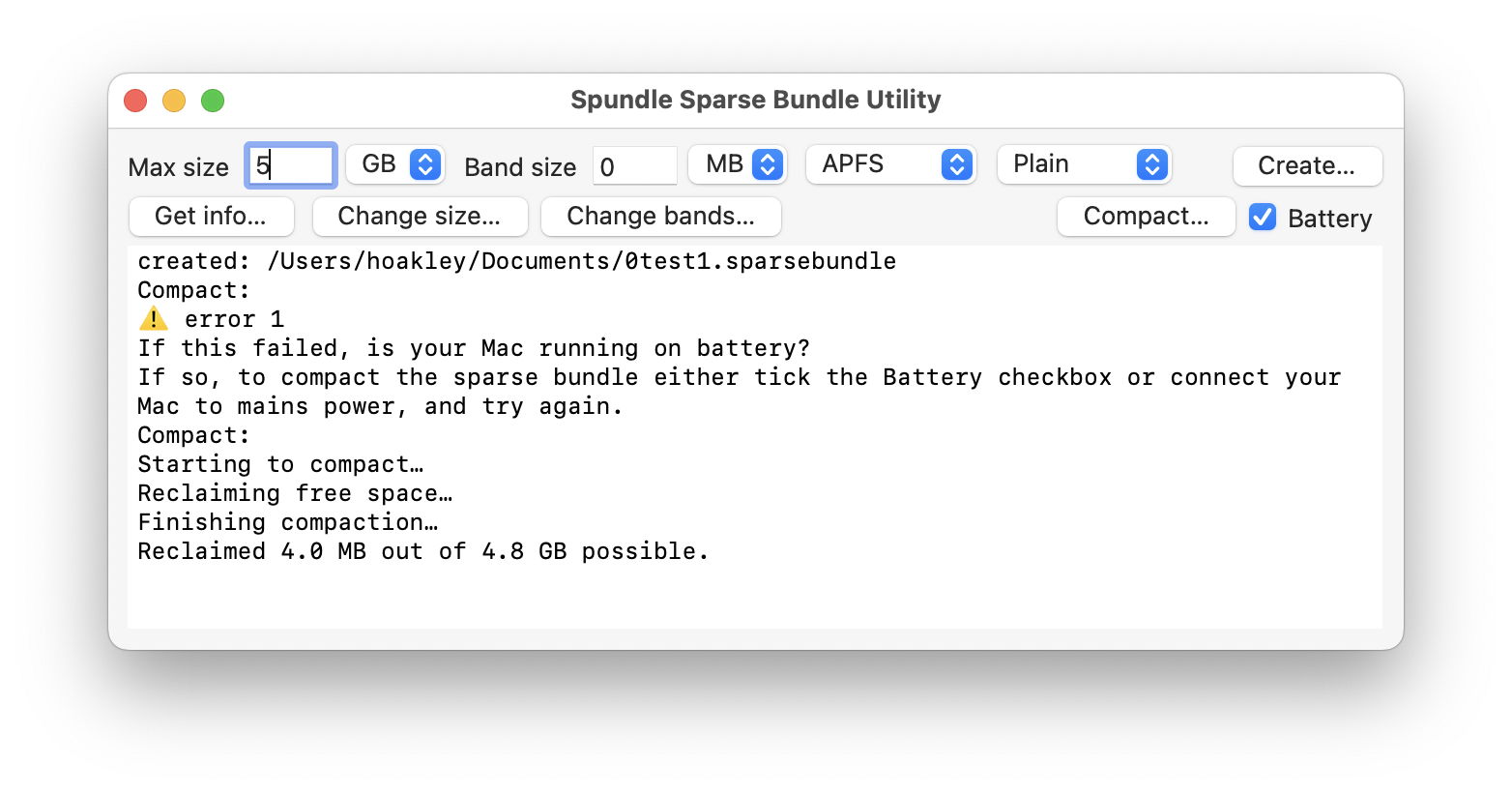
Task: Click the Get info... button
Action: coord(211,216)
